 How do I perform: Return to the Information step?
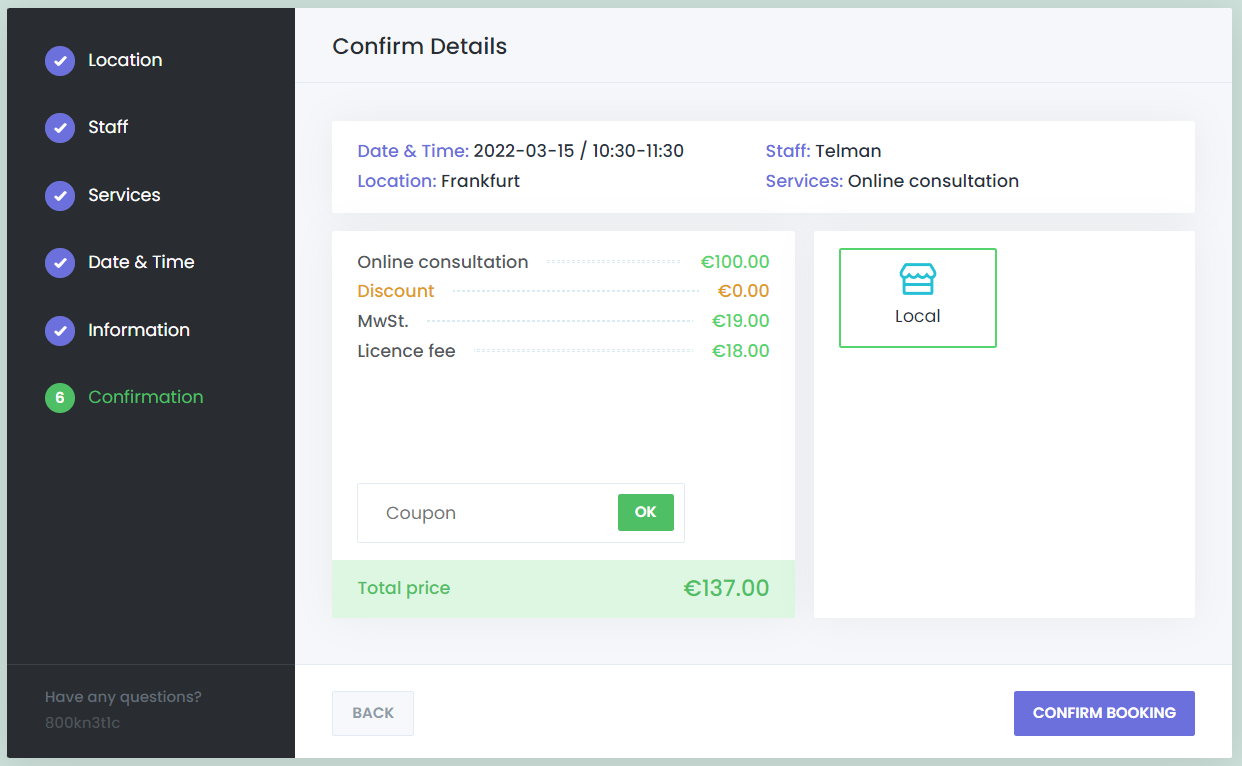(x=139, y=330)
